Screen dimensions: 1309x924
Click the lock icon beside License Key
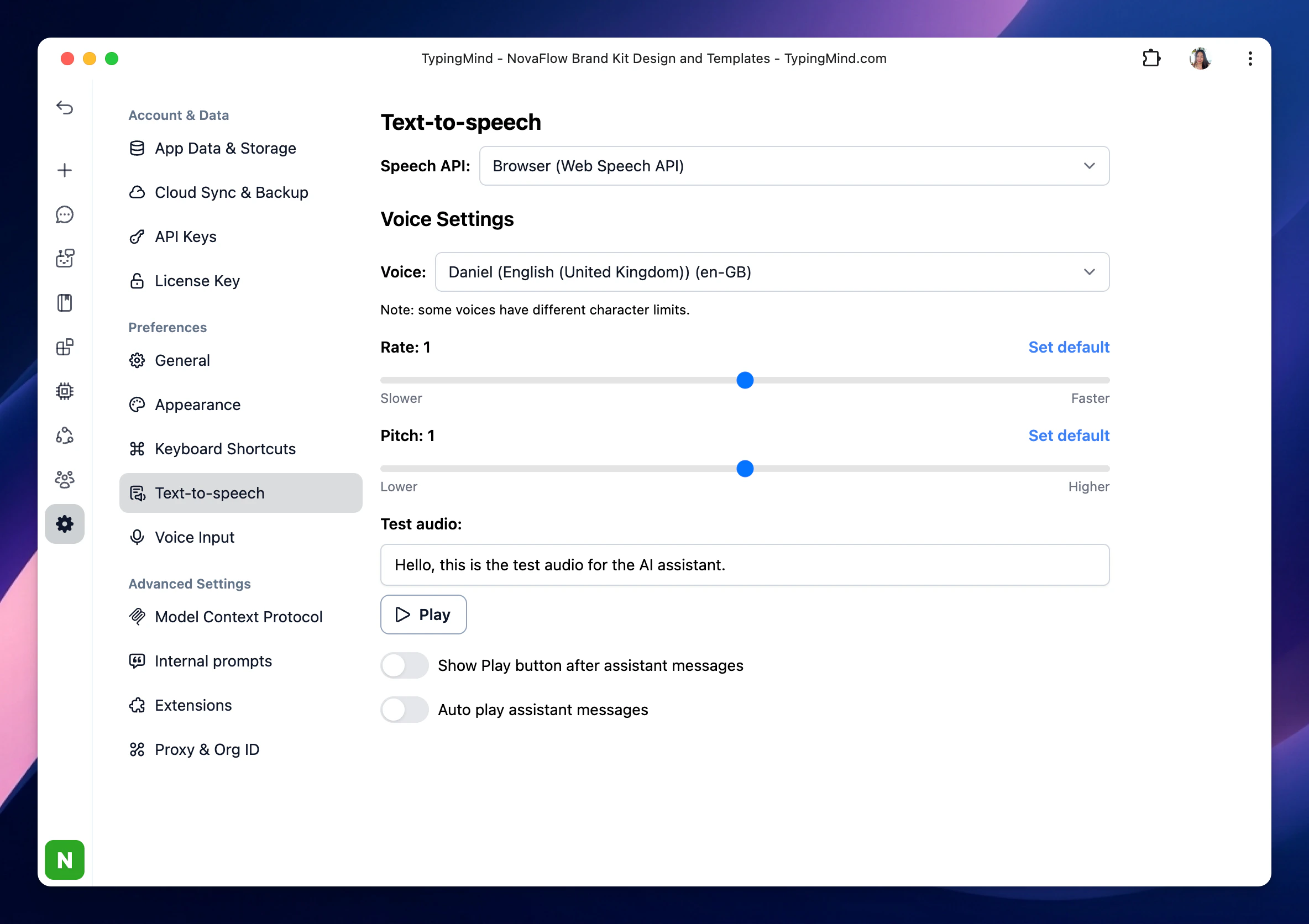[137, 280]
